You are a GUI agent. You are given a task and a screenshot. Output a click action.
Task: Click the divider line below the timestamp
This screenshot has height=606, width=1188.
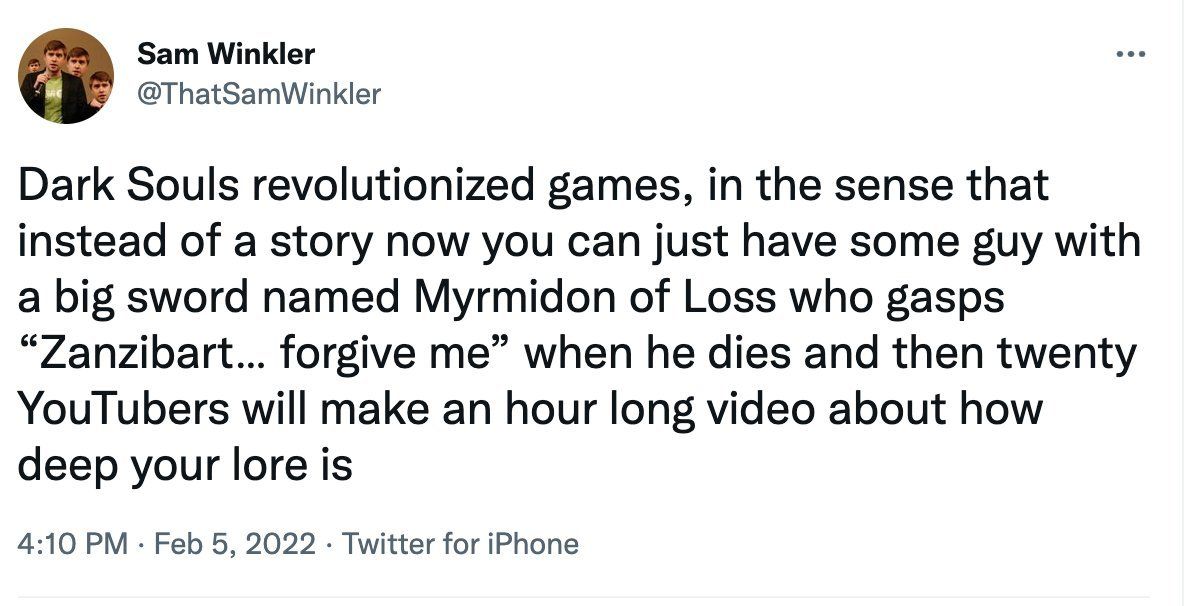point(583,597)
